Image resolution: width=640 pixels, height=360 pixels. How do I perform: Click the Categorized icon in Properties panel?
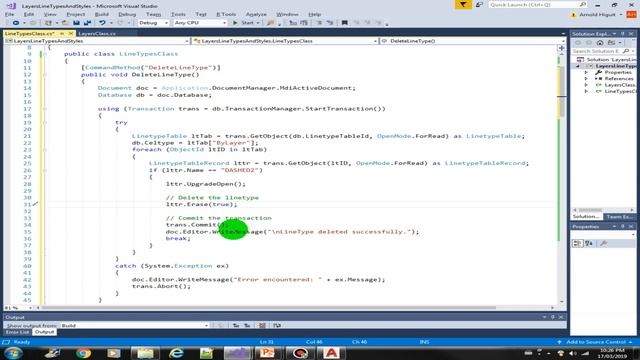(578, 244)
